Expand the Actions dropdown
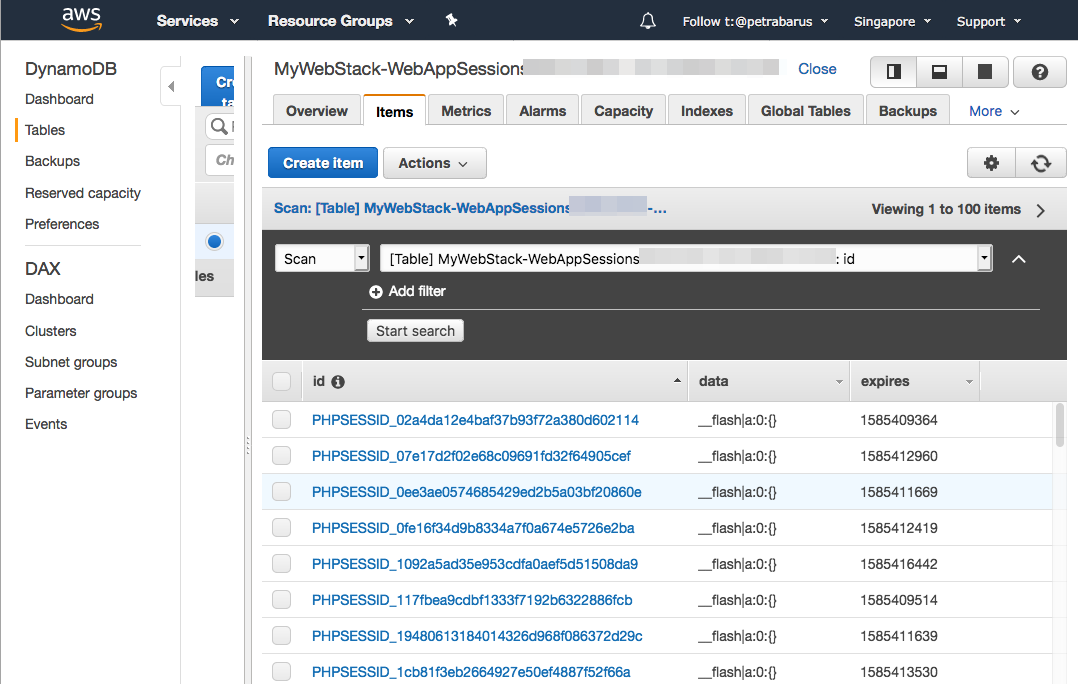1078x684 pixels. pos(434,163)
